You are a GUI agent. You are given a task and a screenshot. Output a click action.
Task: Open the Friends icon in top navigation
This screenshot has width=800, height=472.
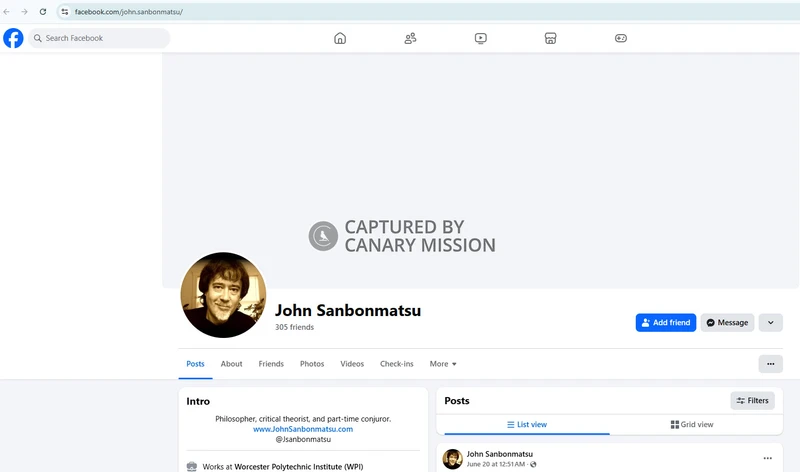point(410,38)
